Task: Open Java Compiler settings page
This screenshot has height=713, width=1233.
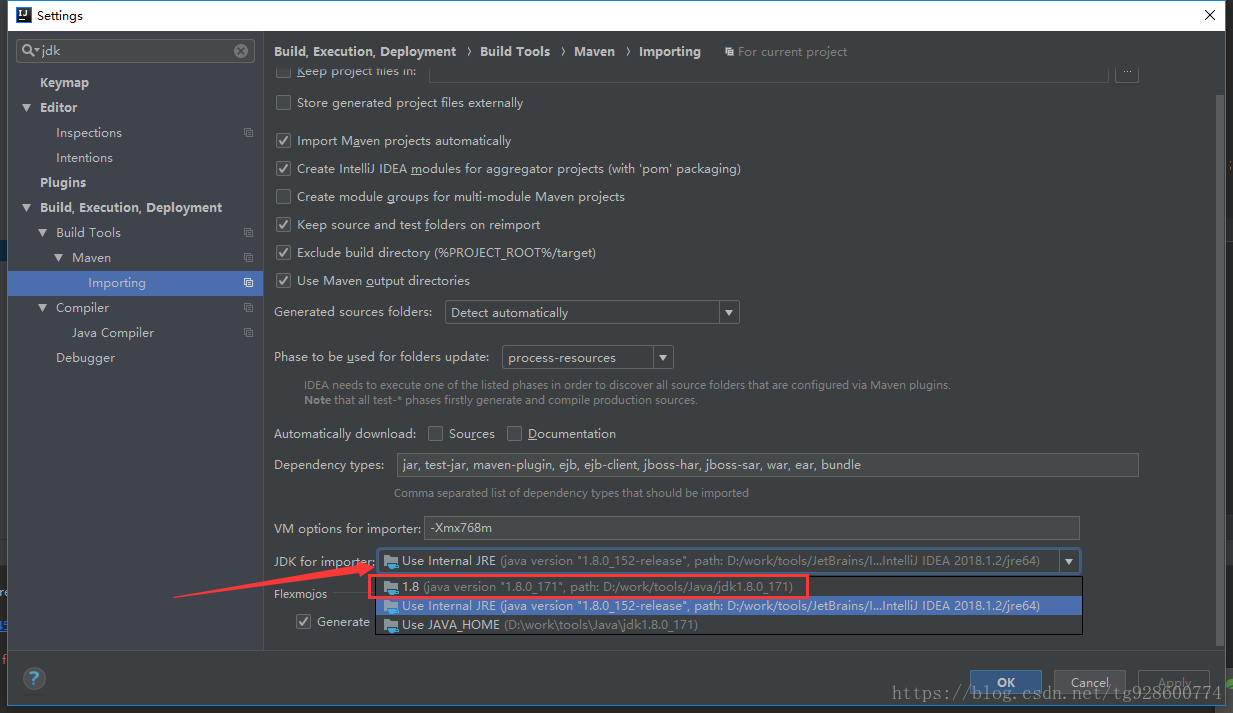Action: (x=113, y=333)
